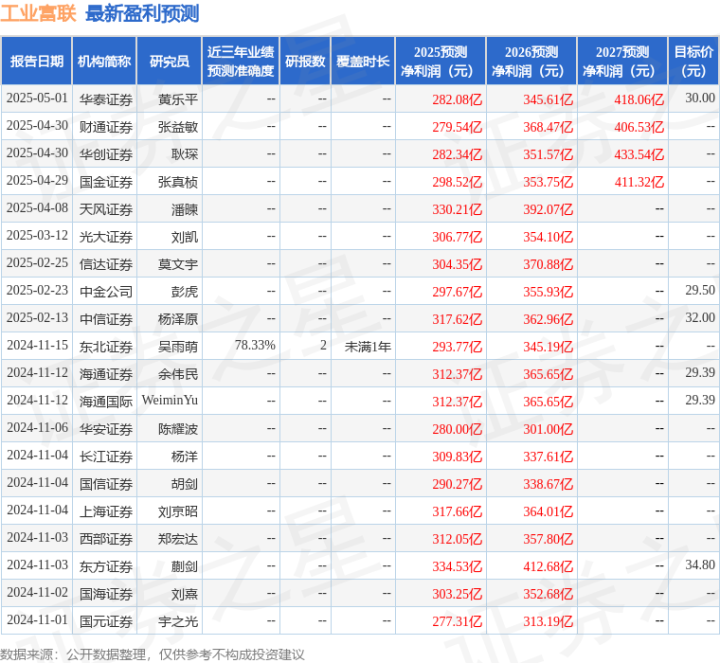Select the 报告日期 column header
The height and width of the screenshot is (663, 720).
click(36, 62)
